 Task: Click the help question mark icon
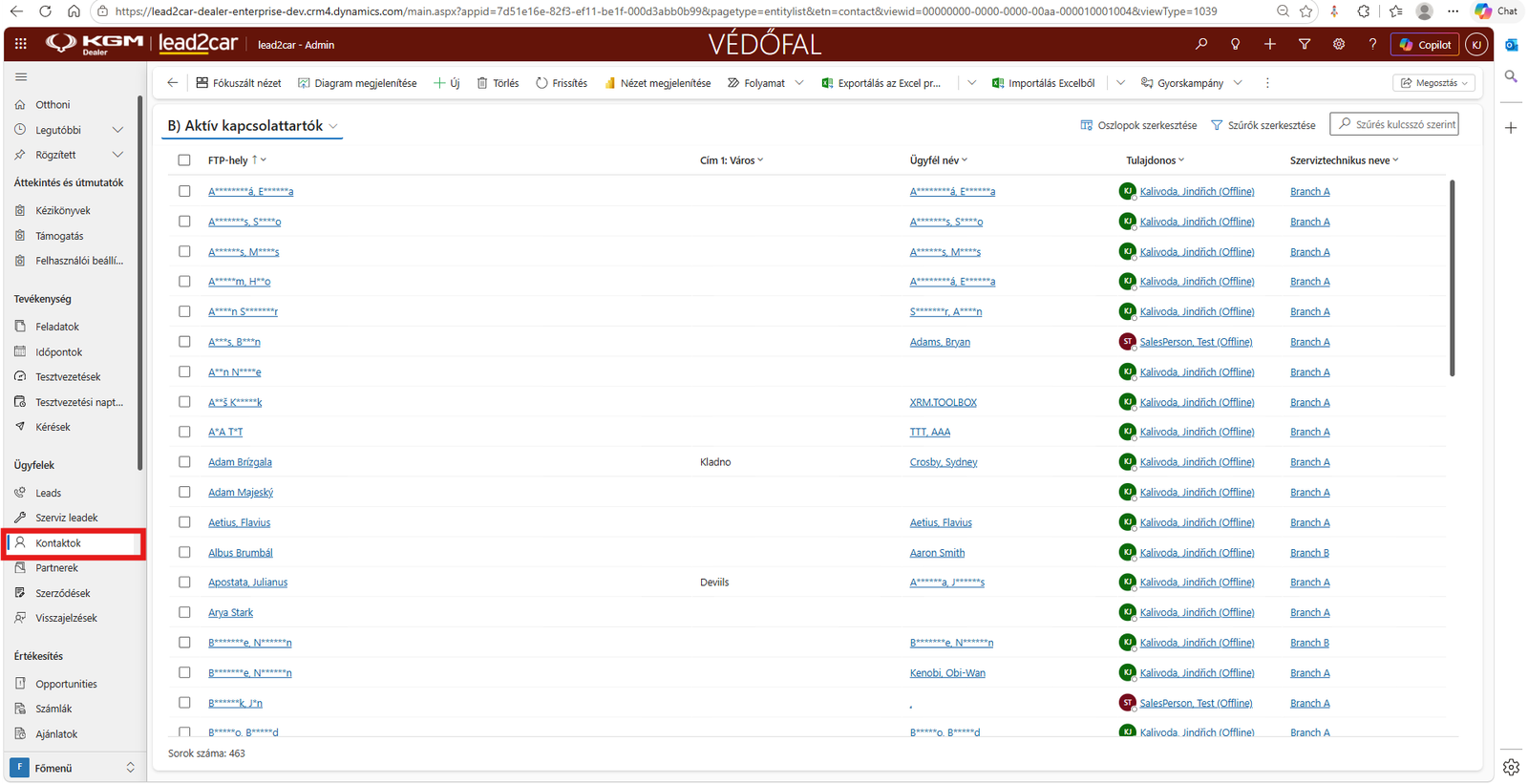click(1372, 44)
